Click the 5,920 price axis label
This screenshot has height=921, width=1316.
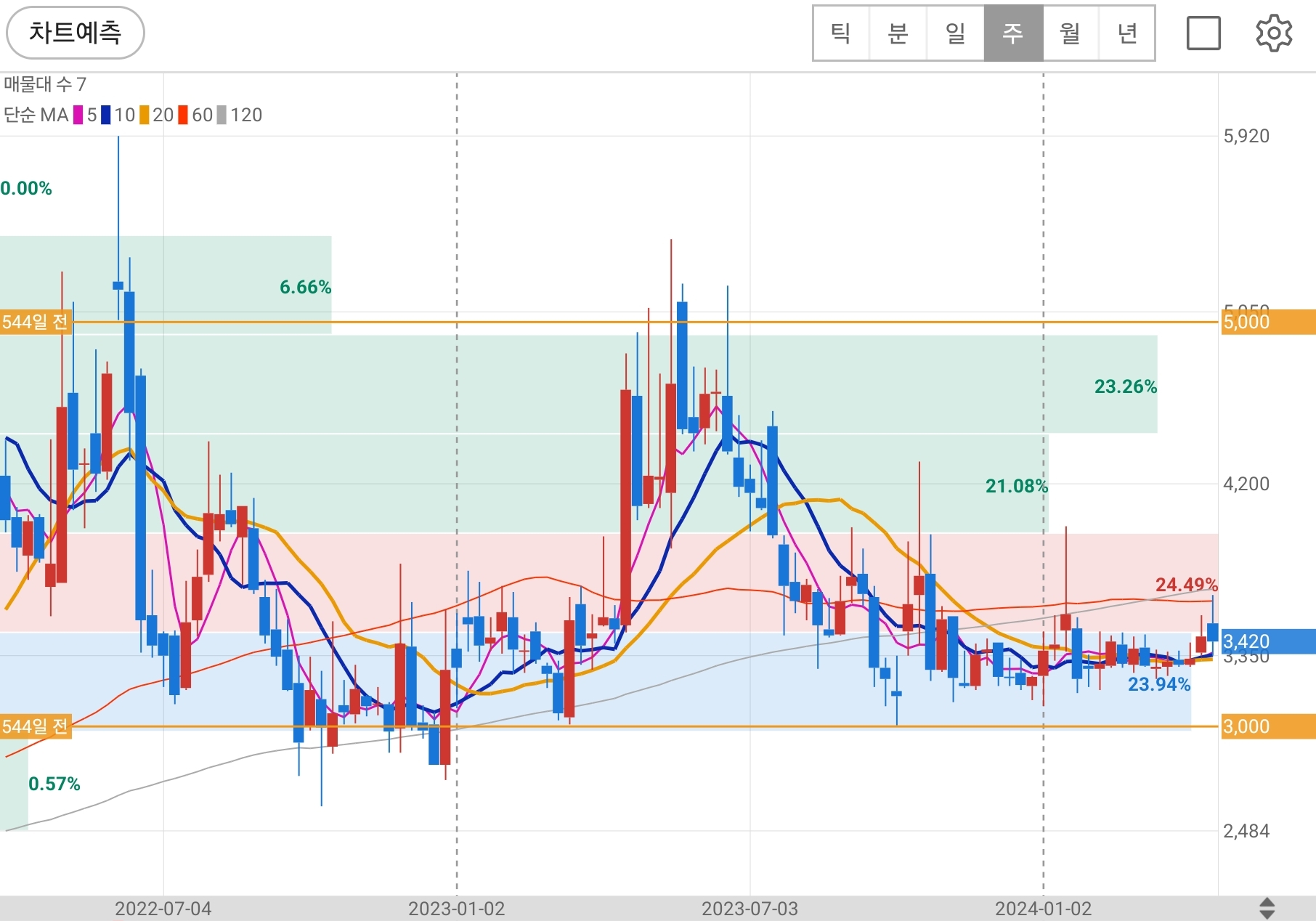tap(1246, 136)
